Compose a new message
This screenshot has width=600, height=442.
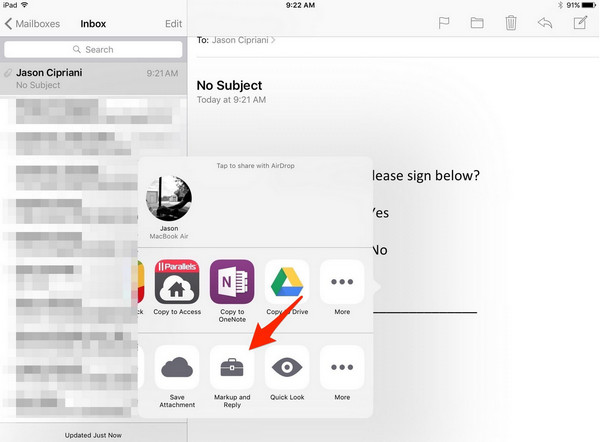click(580, 23)
